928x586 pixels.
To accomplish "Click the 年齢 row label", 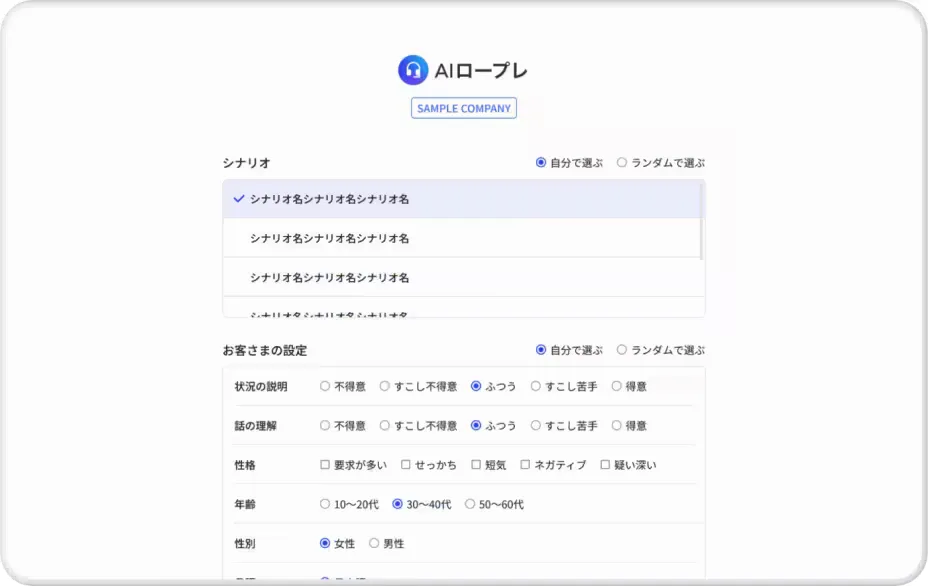I will pos(244,504).
